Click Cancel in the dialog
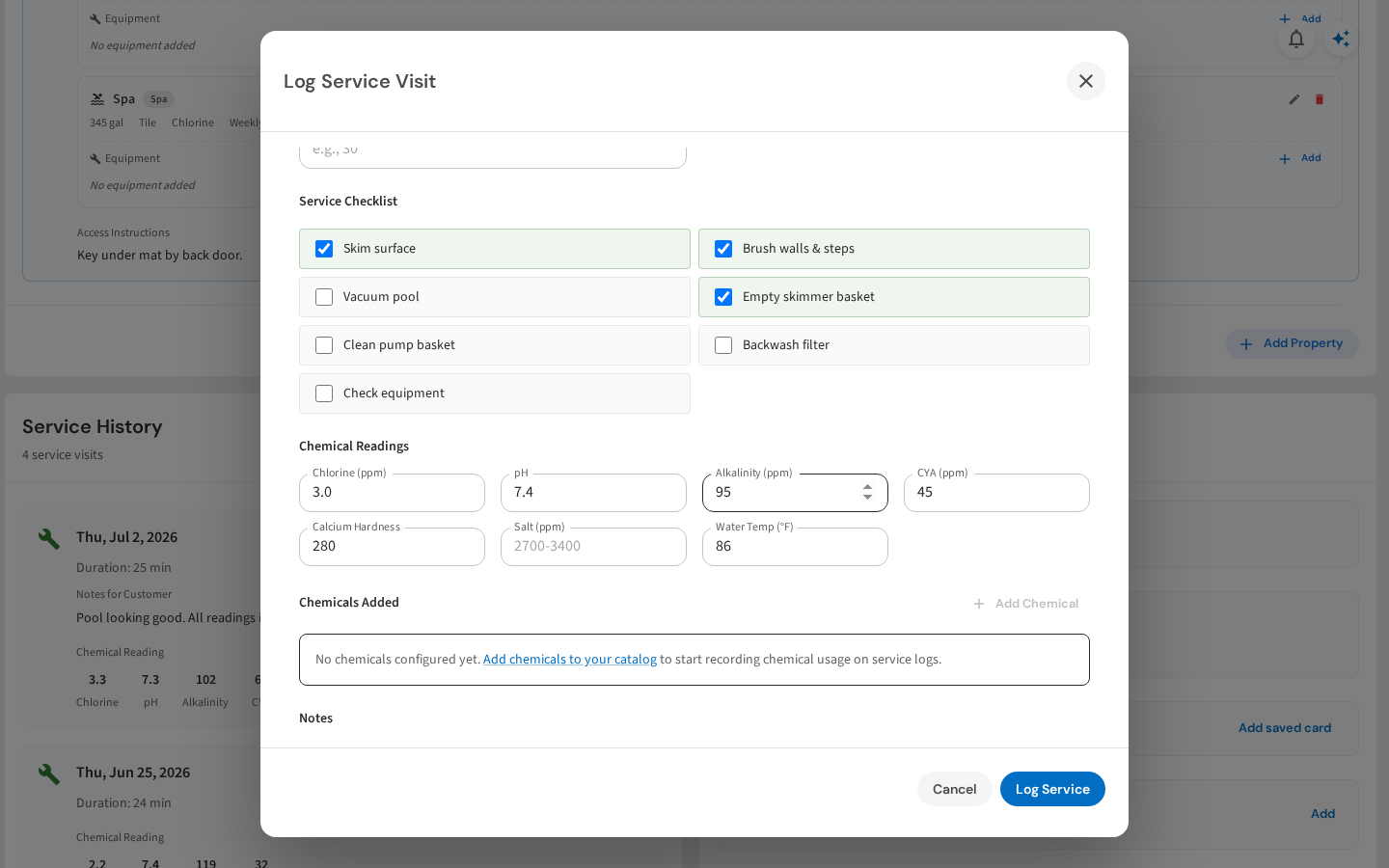This screenshot has width=1389, height=868. tap(955, 789)
